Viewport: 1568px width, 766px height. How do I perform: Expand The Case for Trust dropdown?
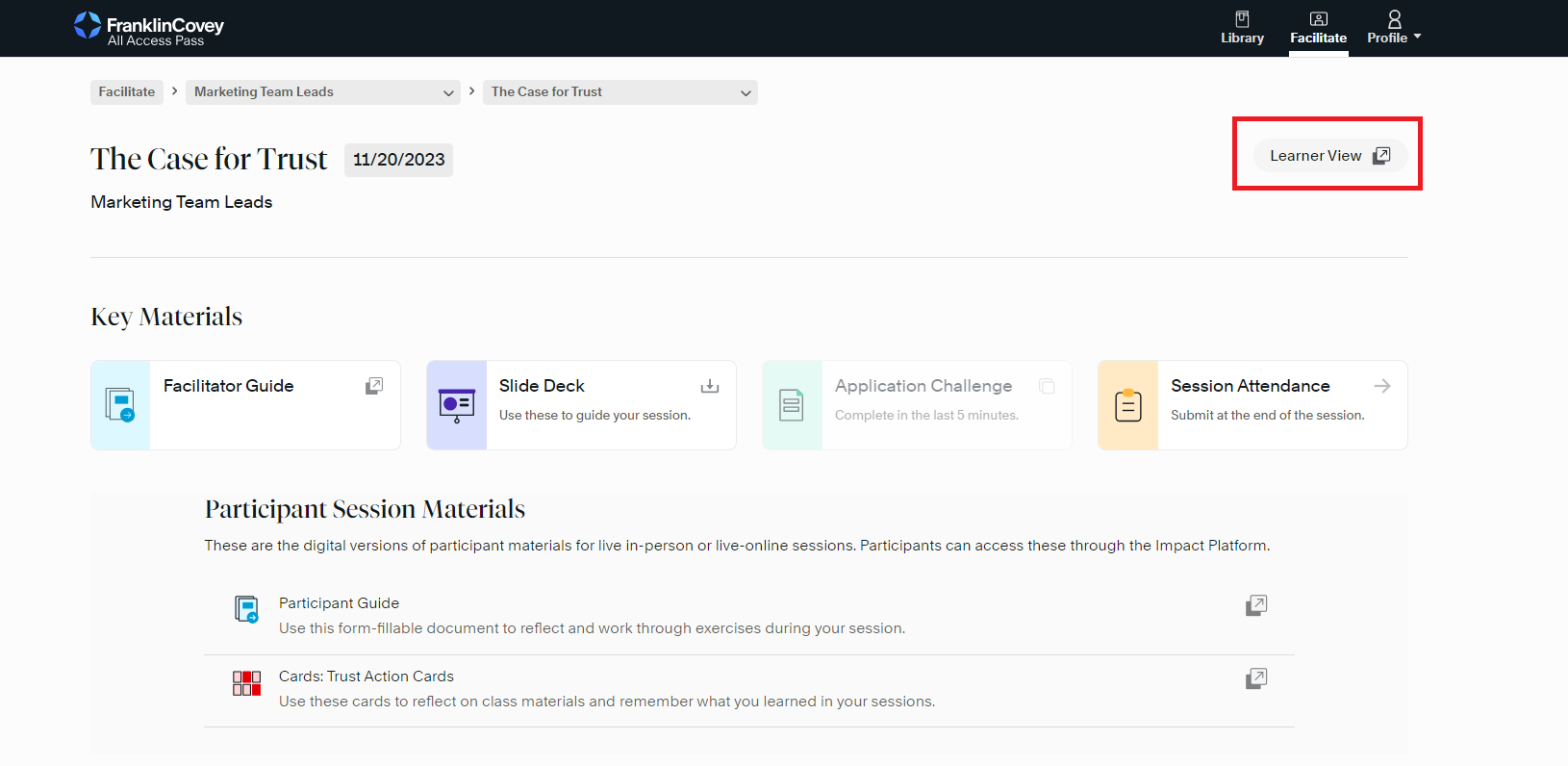click(620, 92)
